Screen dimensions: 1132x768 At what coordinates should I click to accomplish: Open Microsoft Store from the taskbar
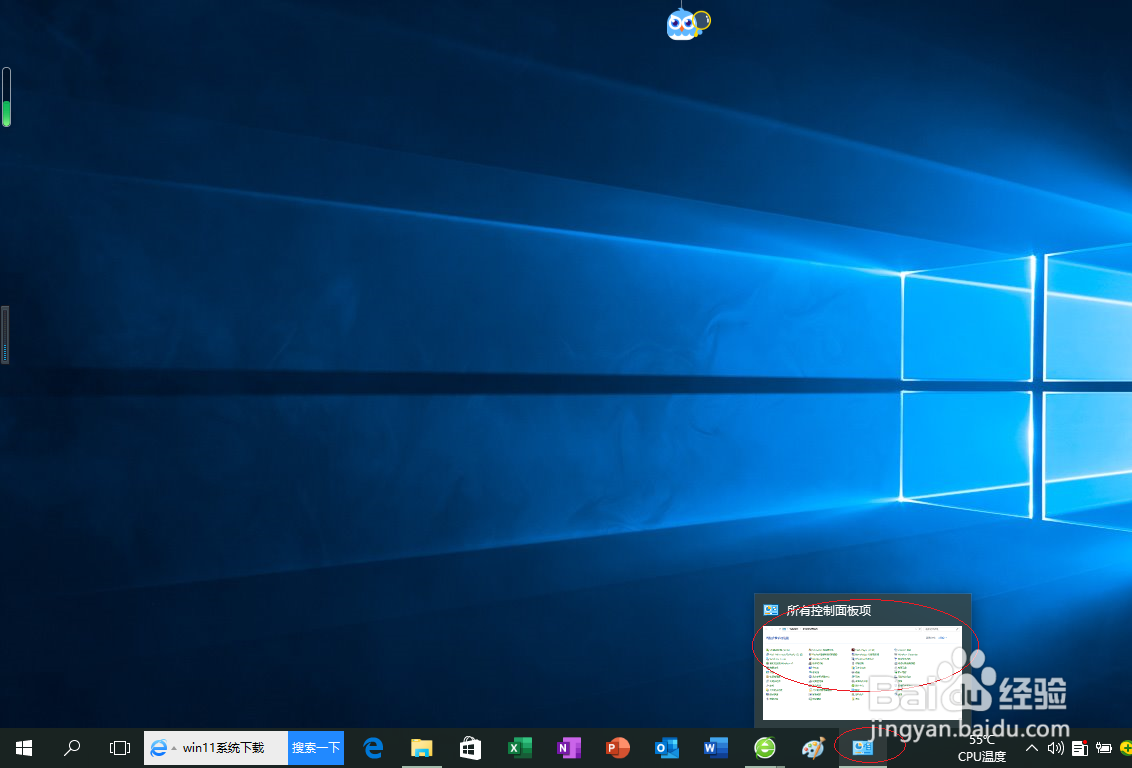471,748
